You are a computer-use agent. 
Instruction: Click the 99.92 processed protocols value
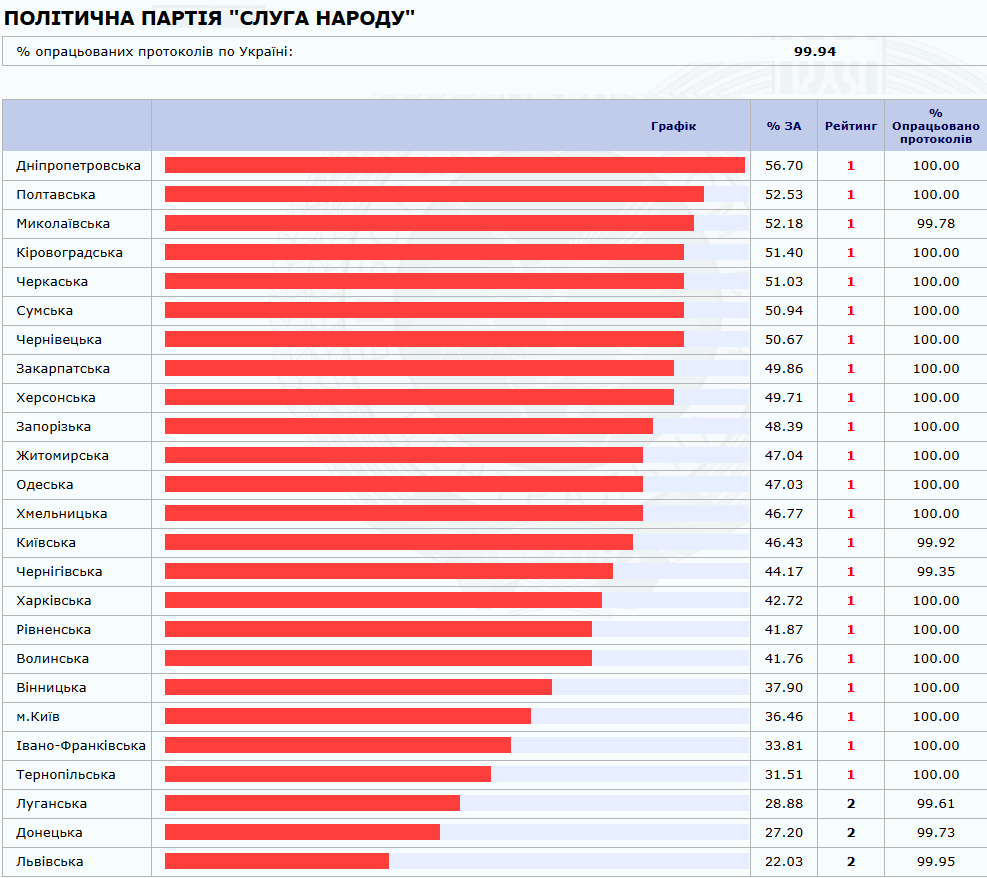click(936, 542)
